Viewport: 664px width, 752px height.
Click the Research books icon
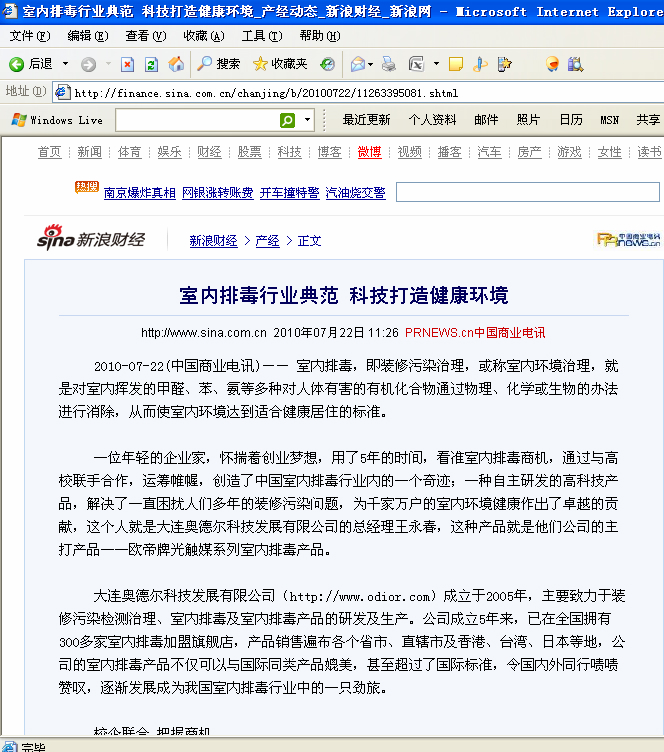point(575,64)
